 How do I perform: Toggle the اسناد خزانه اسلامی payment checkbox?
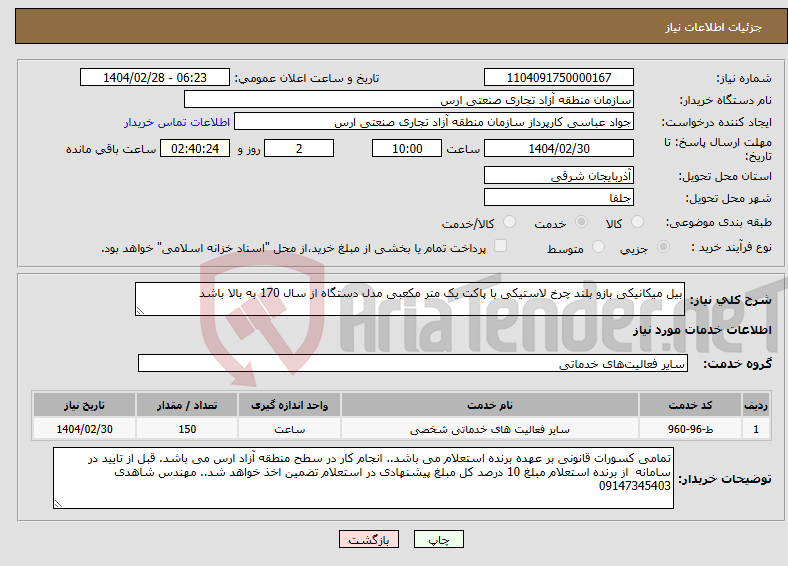point(501,246)
